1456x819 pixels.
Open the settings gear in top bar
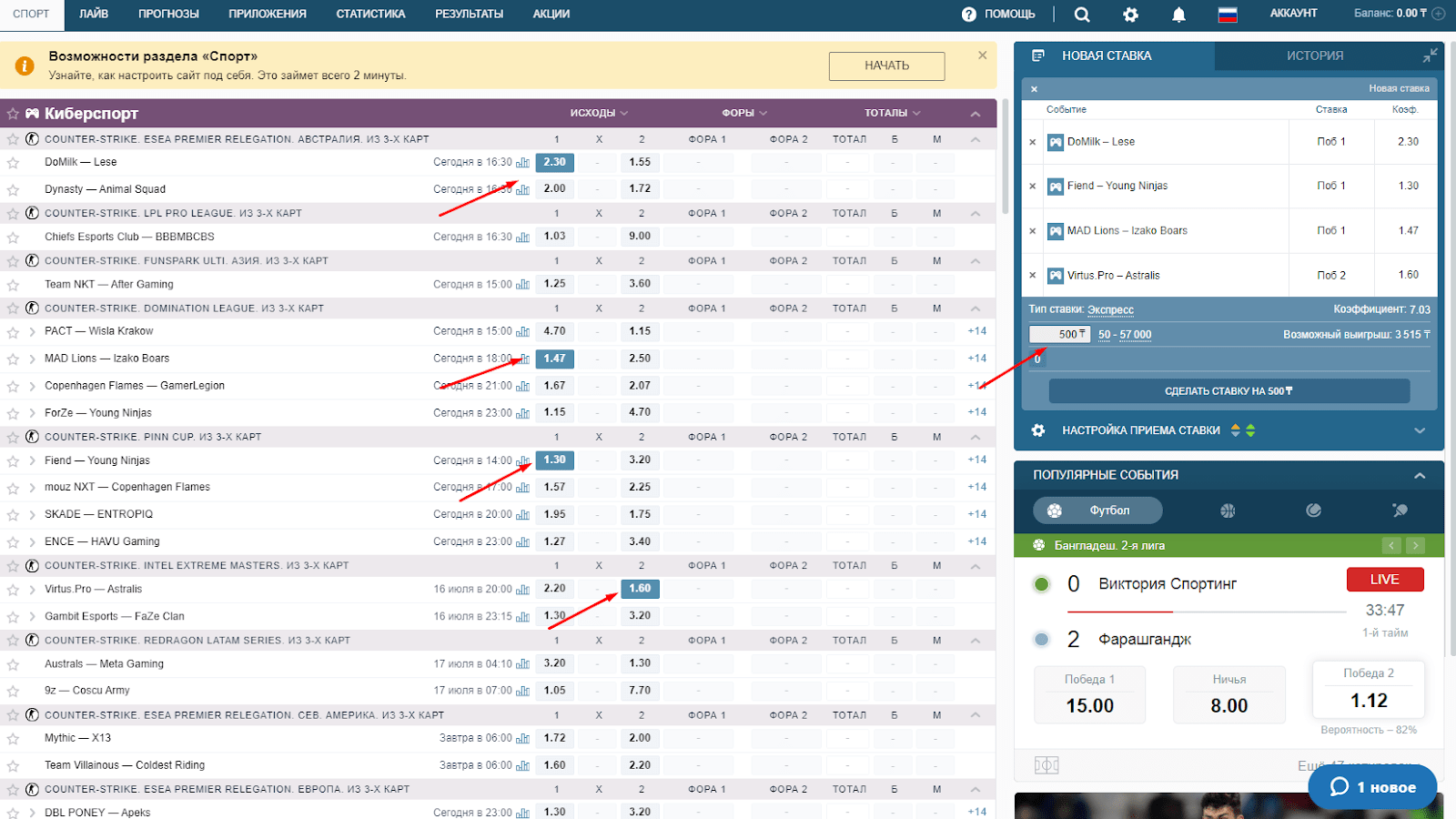point(1130,15)
